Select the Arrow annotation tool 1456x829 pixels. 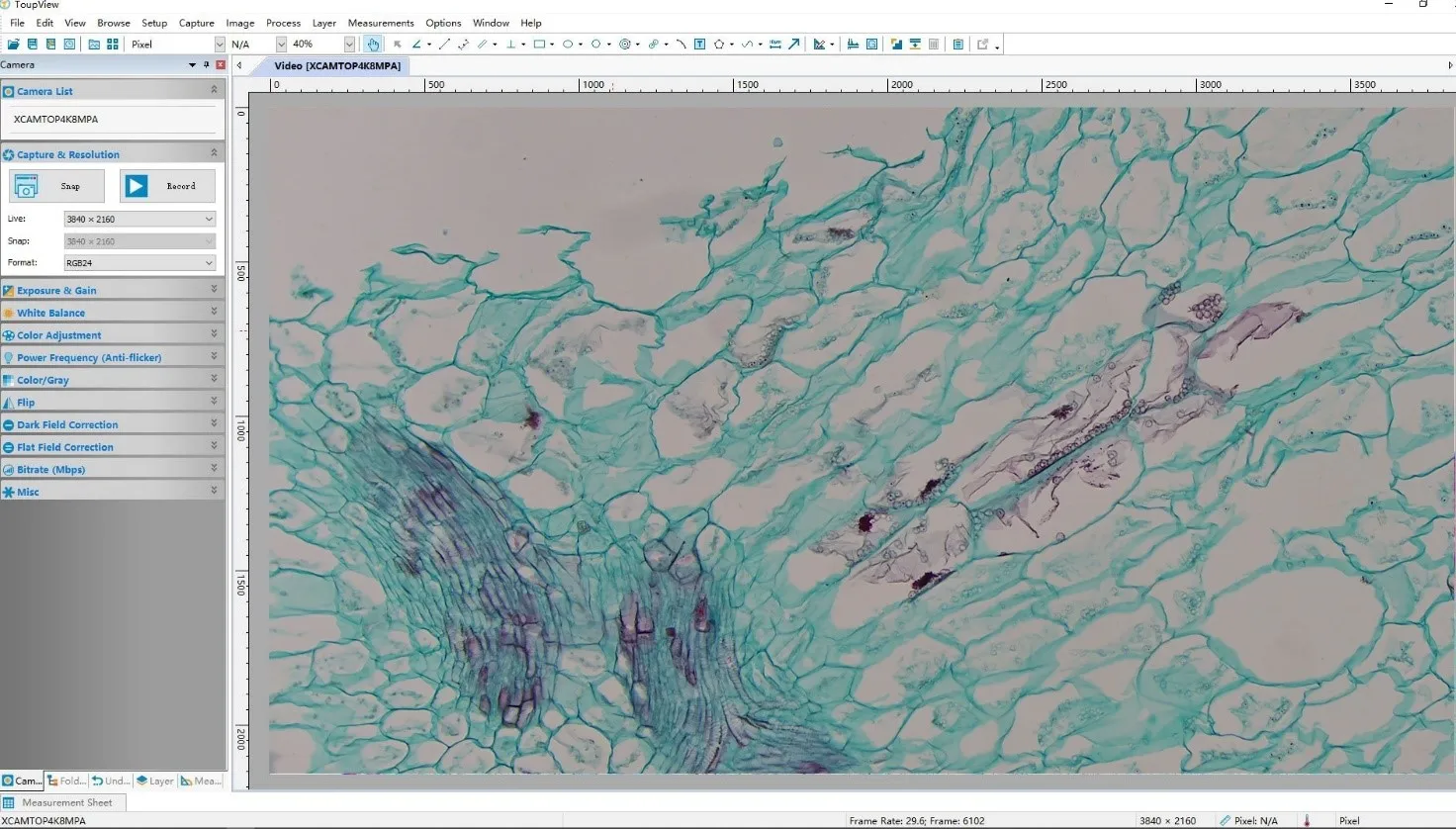(794, 45)
